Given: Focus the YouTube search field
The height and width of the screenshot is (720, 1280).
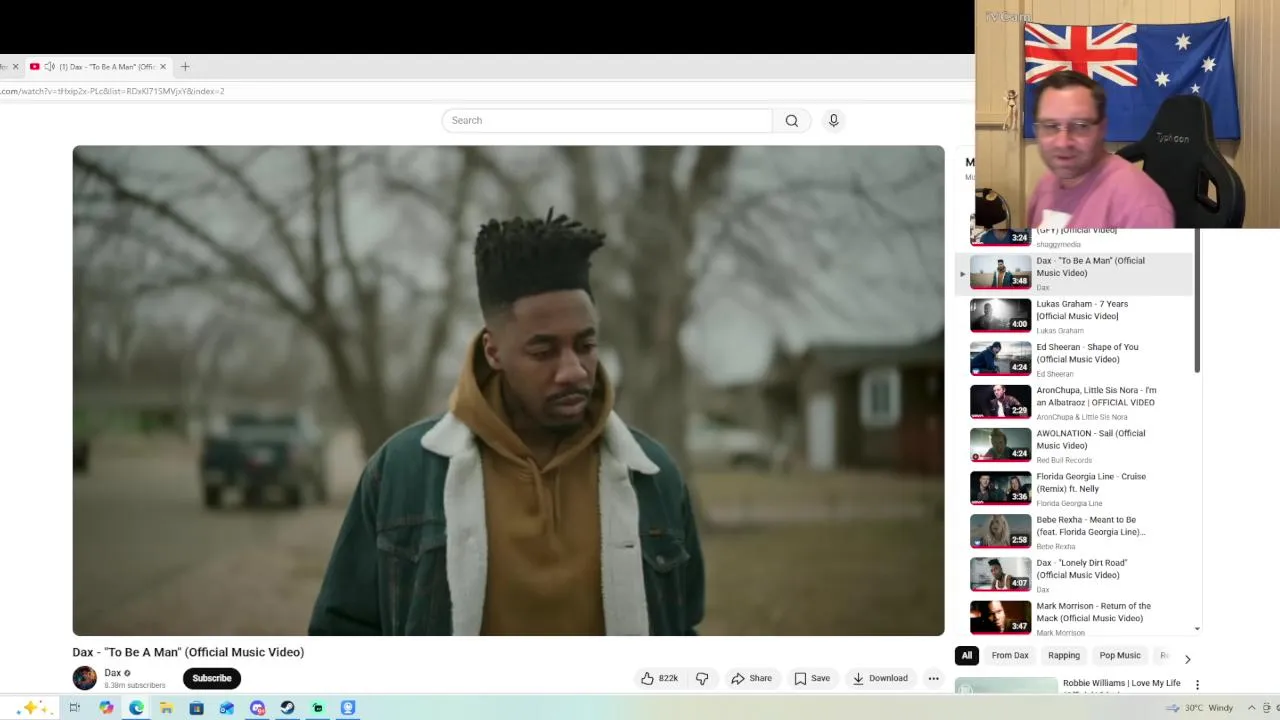Looking at the screenshot, I should click(607, 121).
